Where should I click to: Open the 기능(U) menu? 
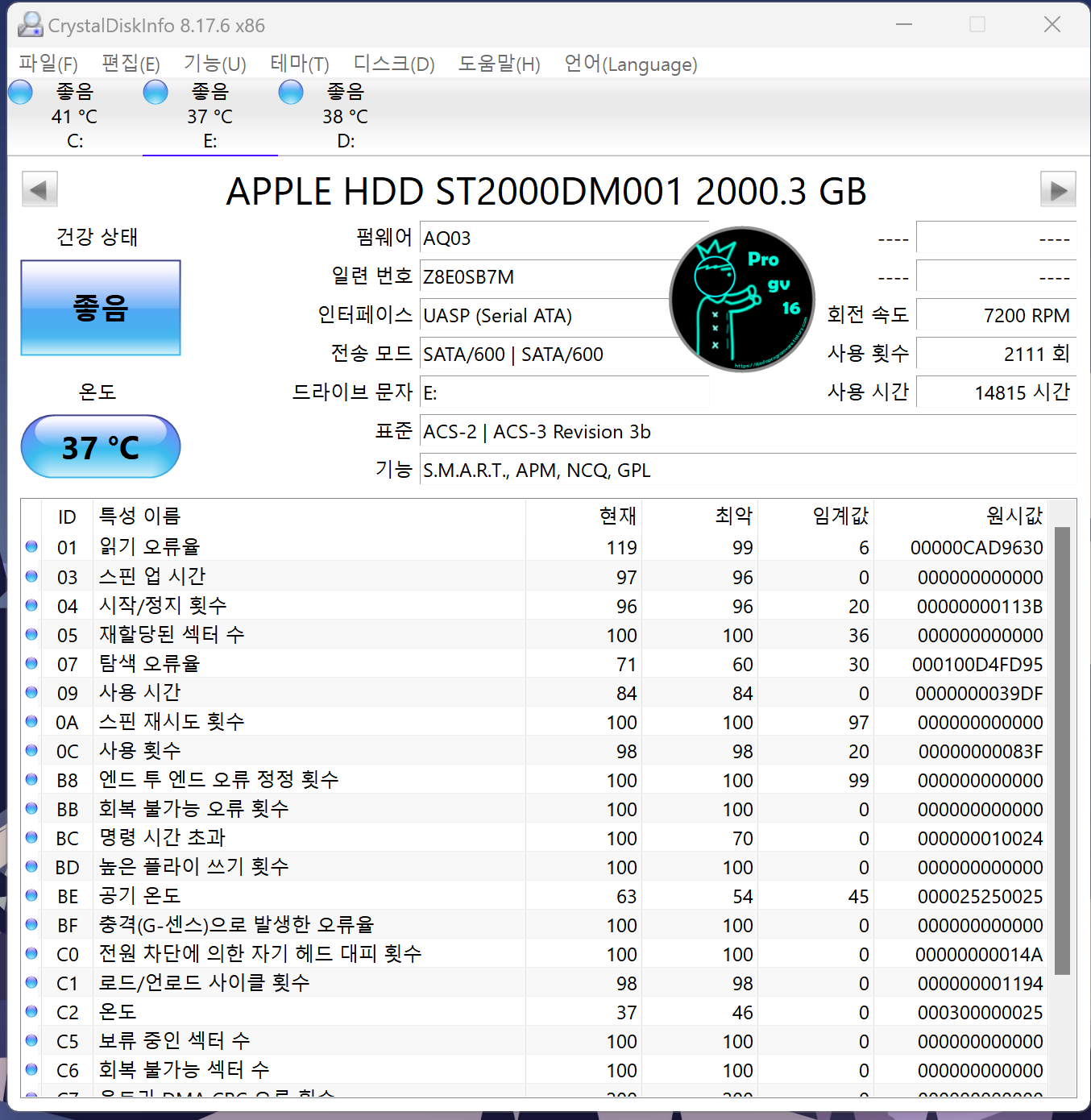coord(214,64)
